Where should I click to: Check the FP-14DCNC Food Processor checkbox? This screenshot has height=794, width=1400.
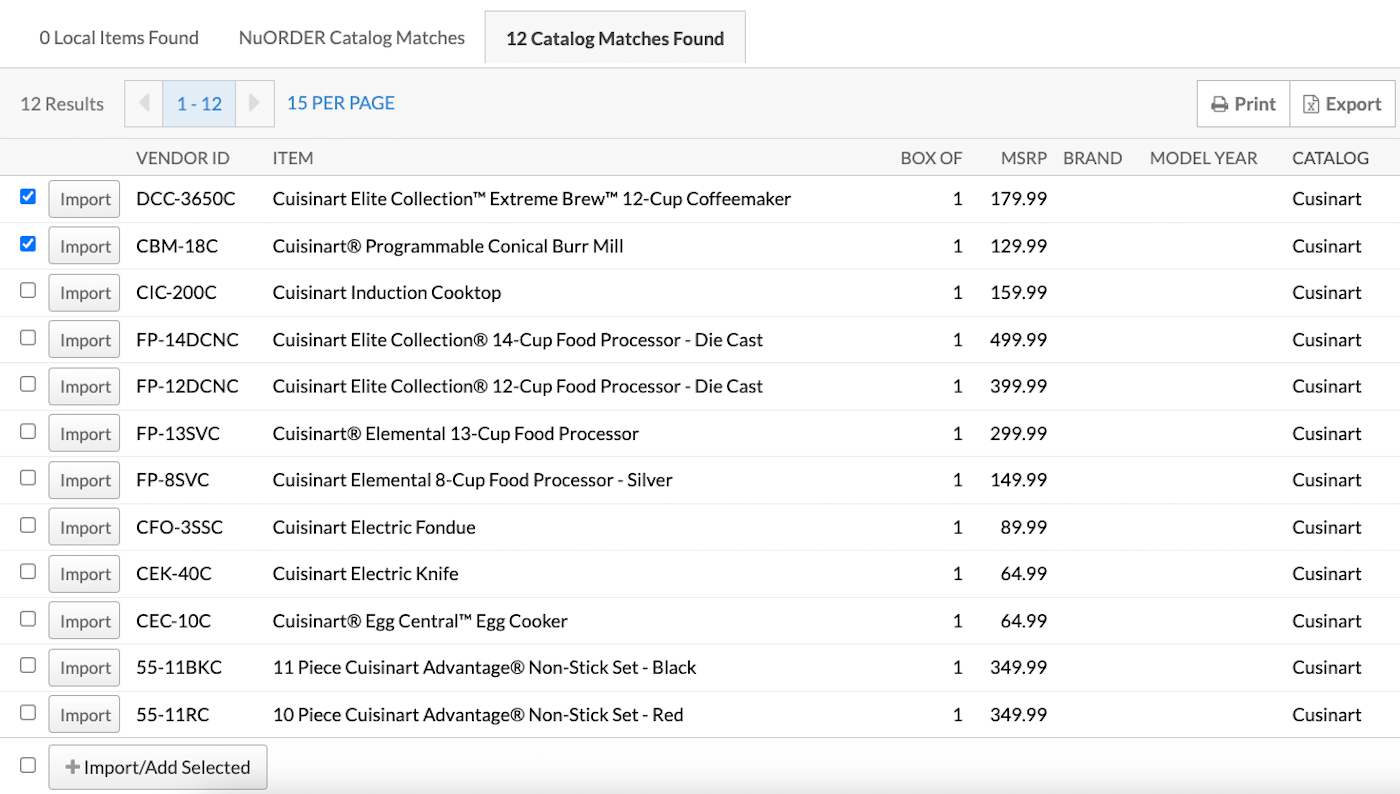pyautogui.click(x=27, y=337)
